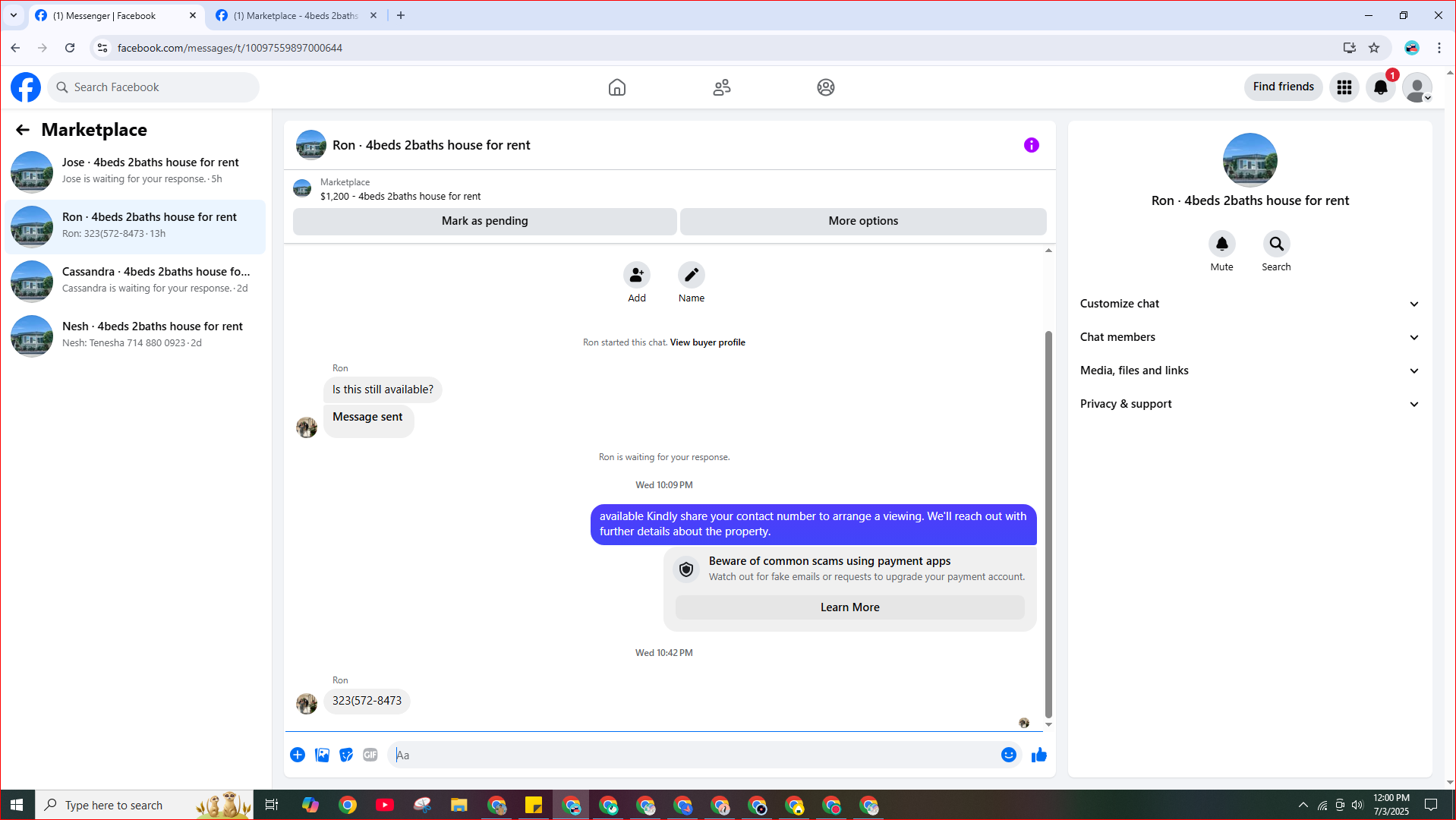The height and width of the screenshot is (820, 1456).
Task: Open the tab search dropdown arrow
Action: click(x=14, y=15)
